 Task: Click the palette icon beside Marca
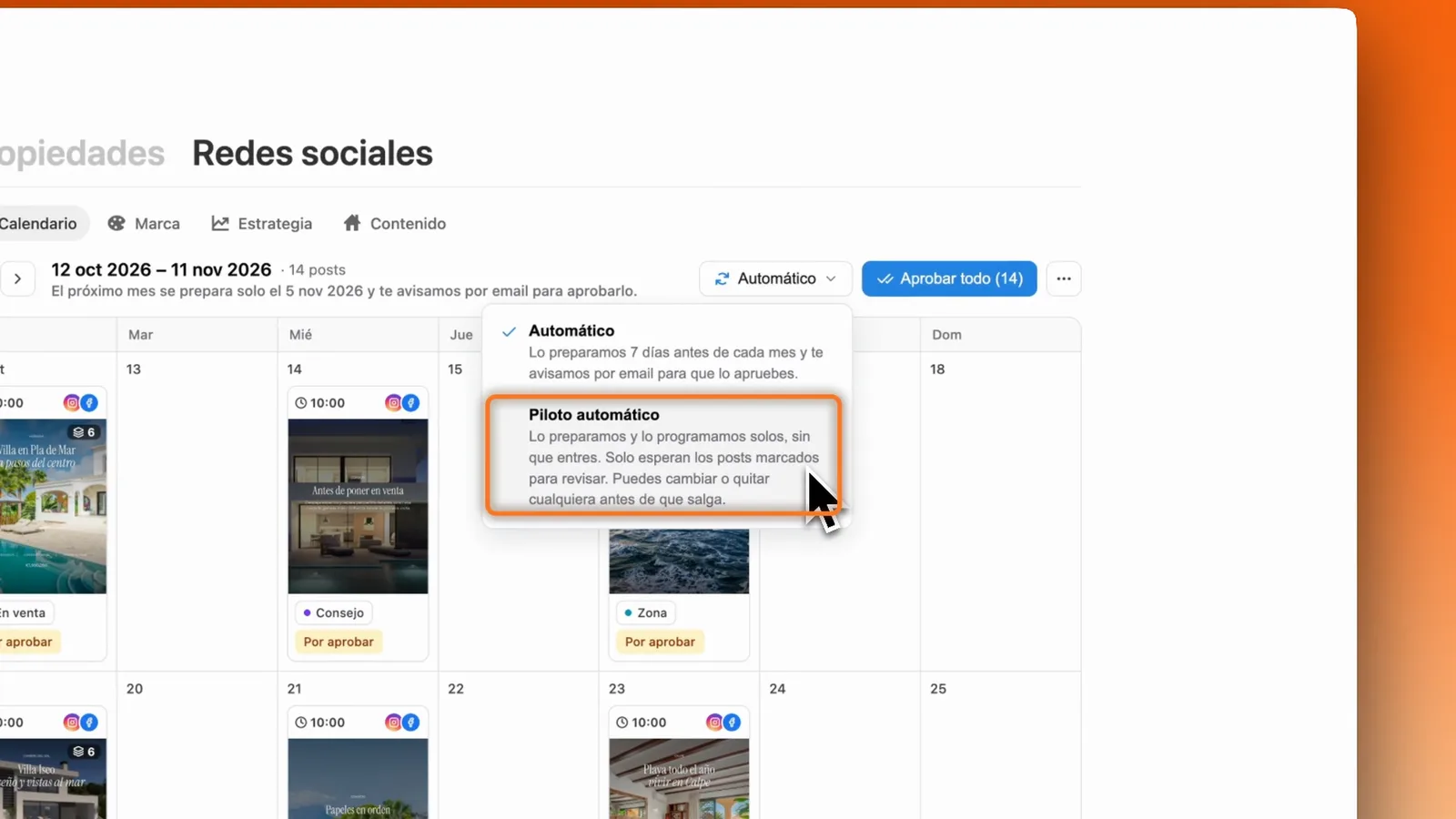[116, 223]
